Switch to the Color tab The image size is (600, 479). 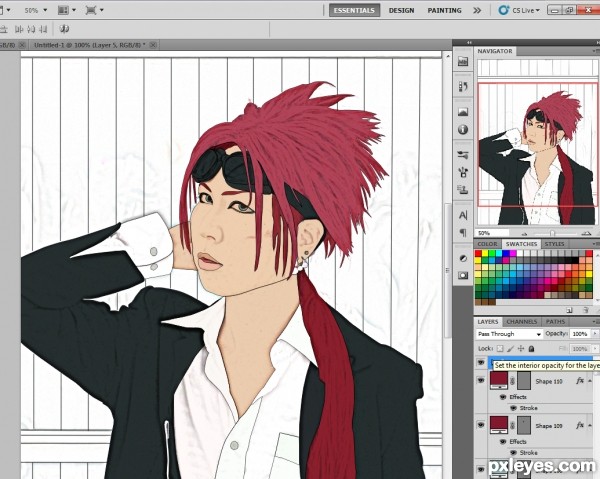(x=488, y=244)
